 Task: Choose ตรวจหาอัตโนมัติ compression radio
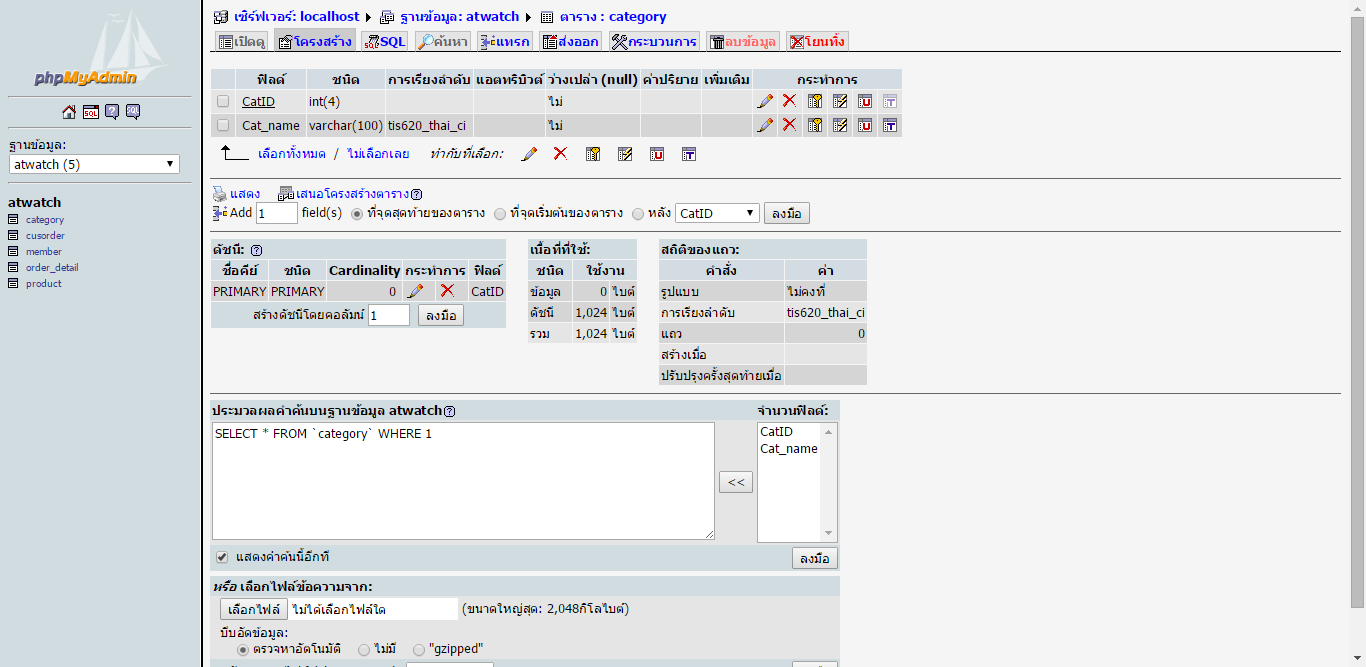coord(242,649)
